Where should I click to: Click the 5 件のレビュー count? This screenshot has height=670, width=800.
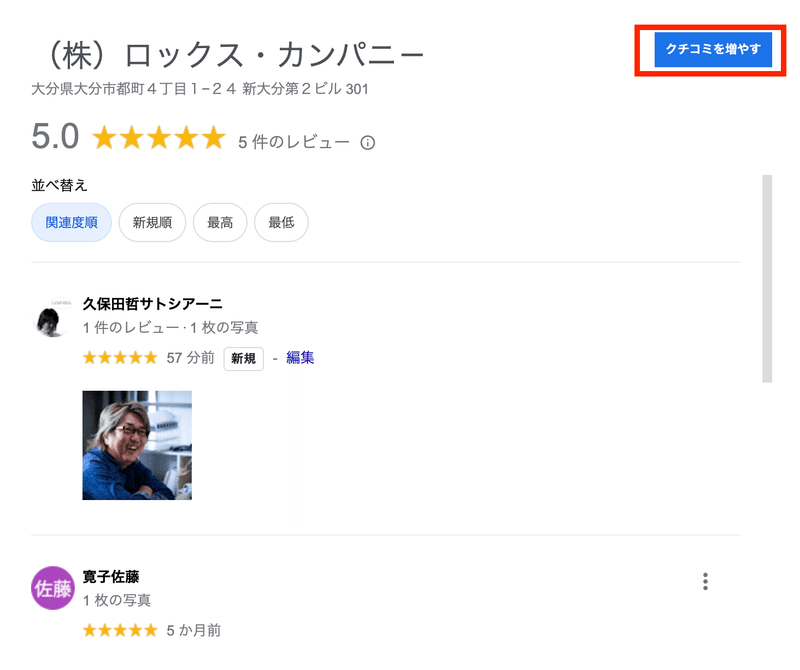289,141
